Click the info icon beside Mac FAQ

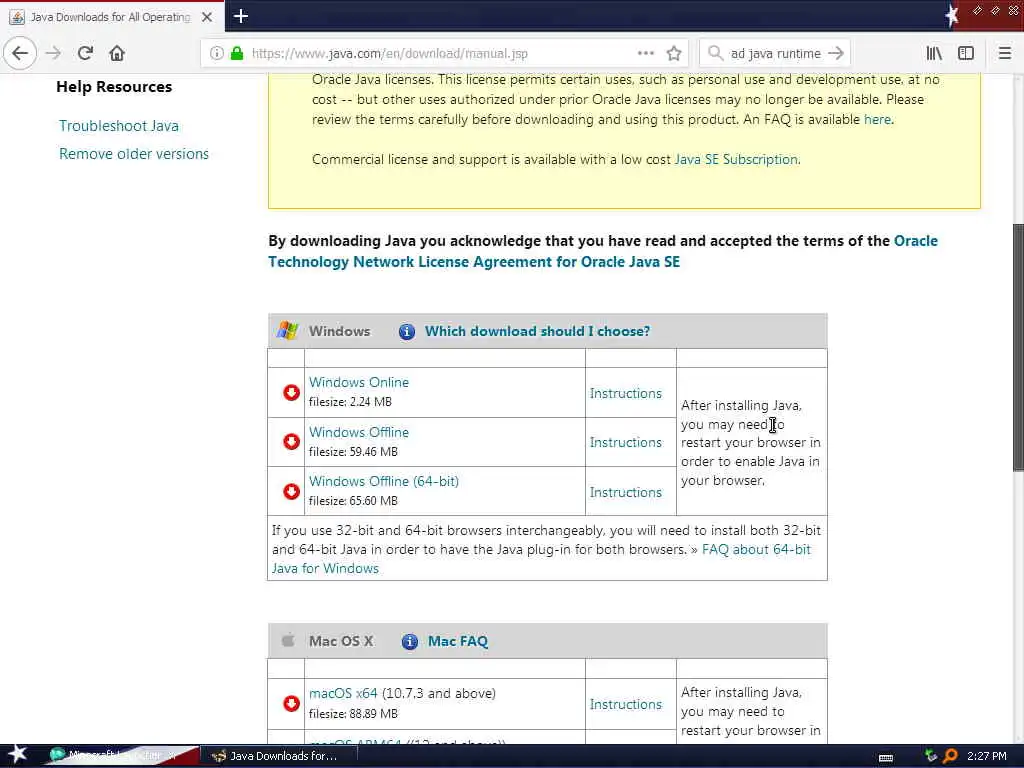[x=409, y=642]
